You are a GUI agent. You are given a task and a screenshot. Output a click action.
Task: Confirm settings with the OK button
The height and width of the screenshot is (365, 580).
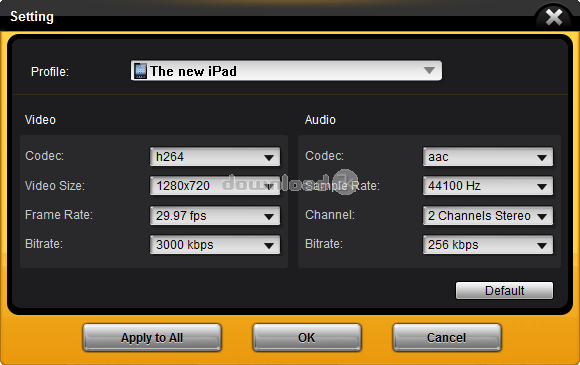click(307, 338)
